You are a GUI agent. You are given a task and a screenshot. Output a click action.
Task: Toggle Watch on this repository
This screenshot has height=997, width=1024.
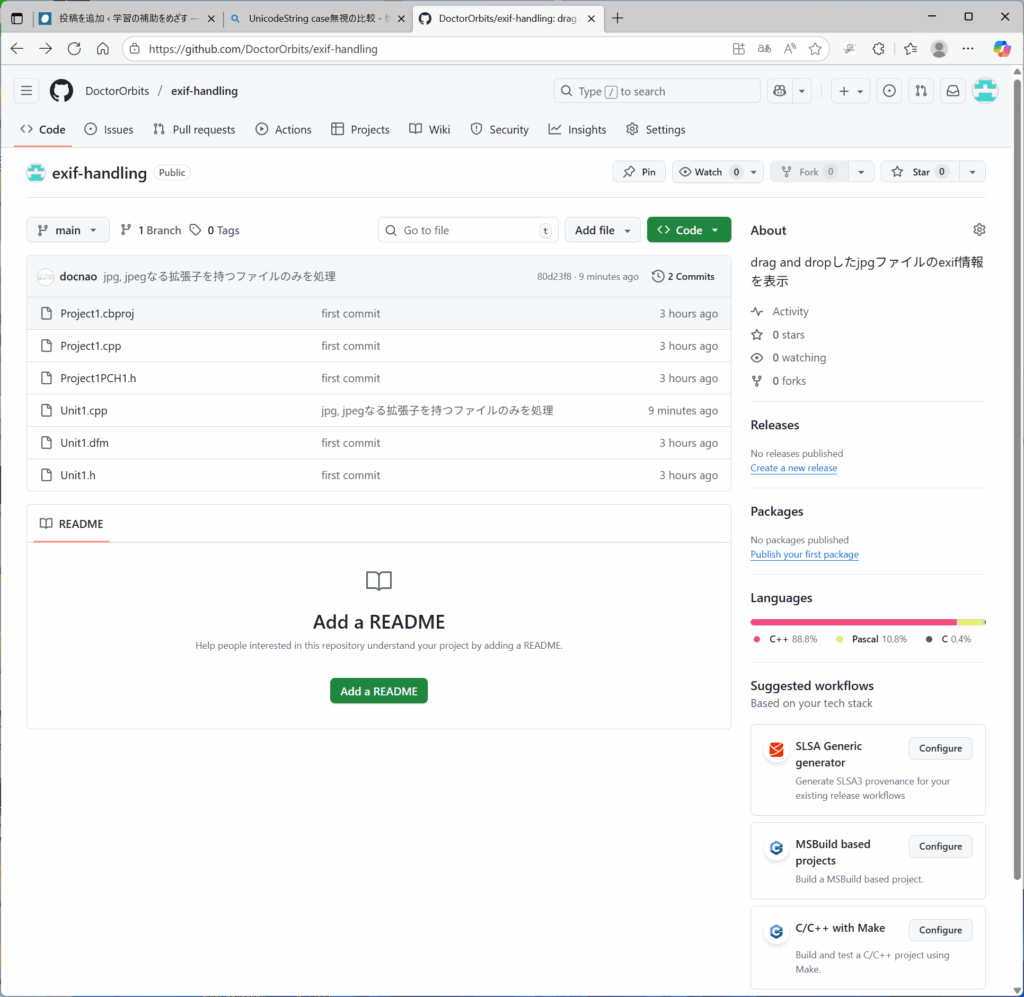pos(707,172)
